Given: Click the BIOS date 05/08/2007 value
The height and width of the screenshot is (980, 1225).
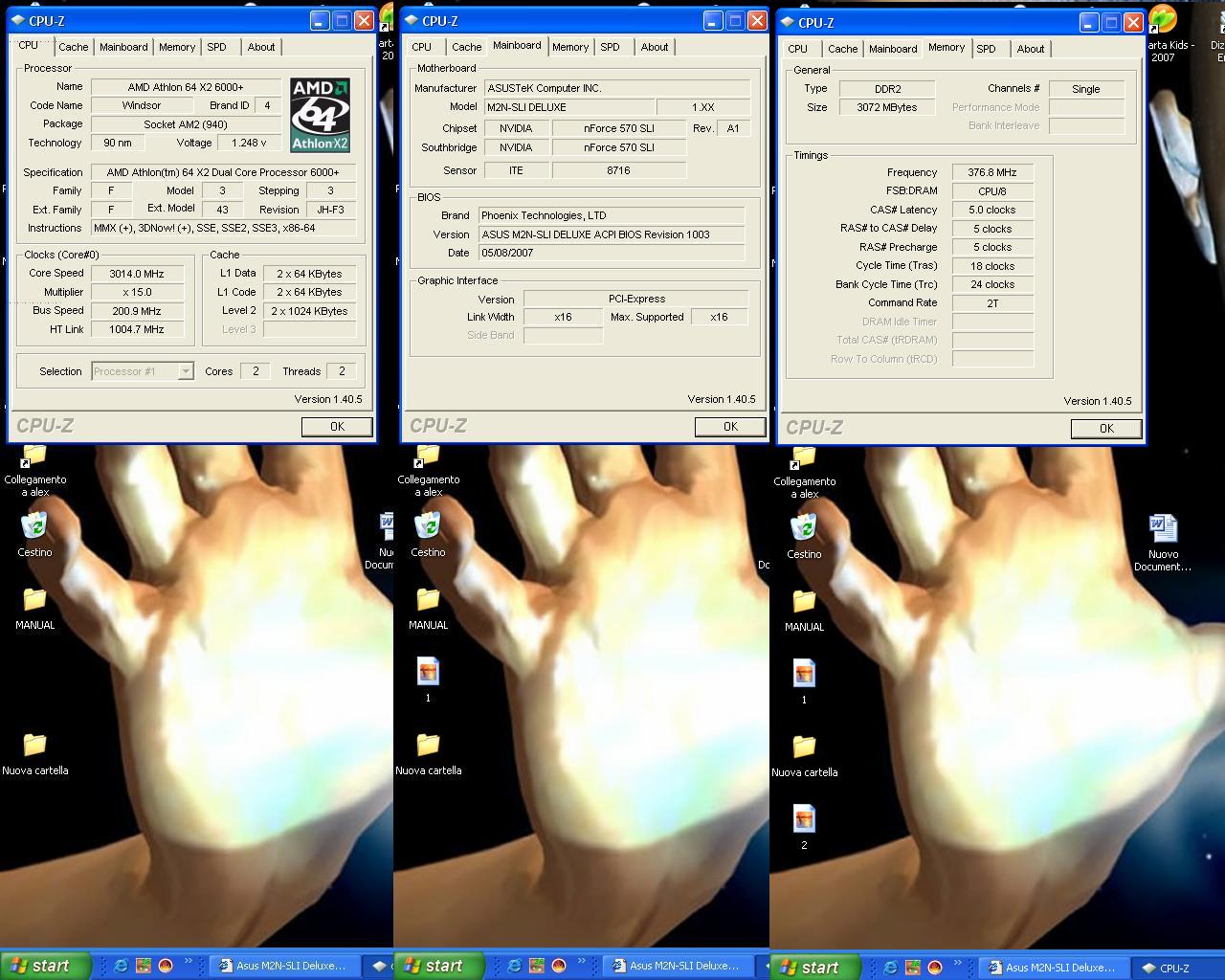Looking at the screenshot, I should tap(611, 253).
